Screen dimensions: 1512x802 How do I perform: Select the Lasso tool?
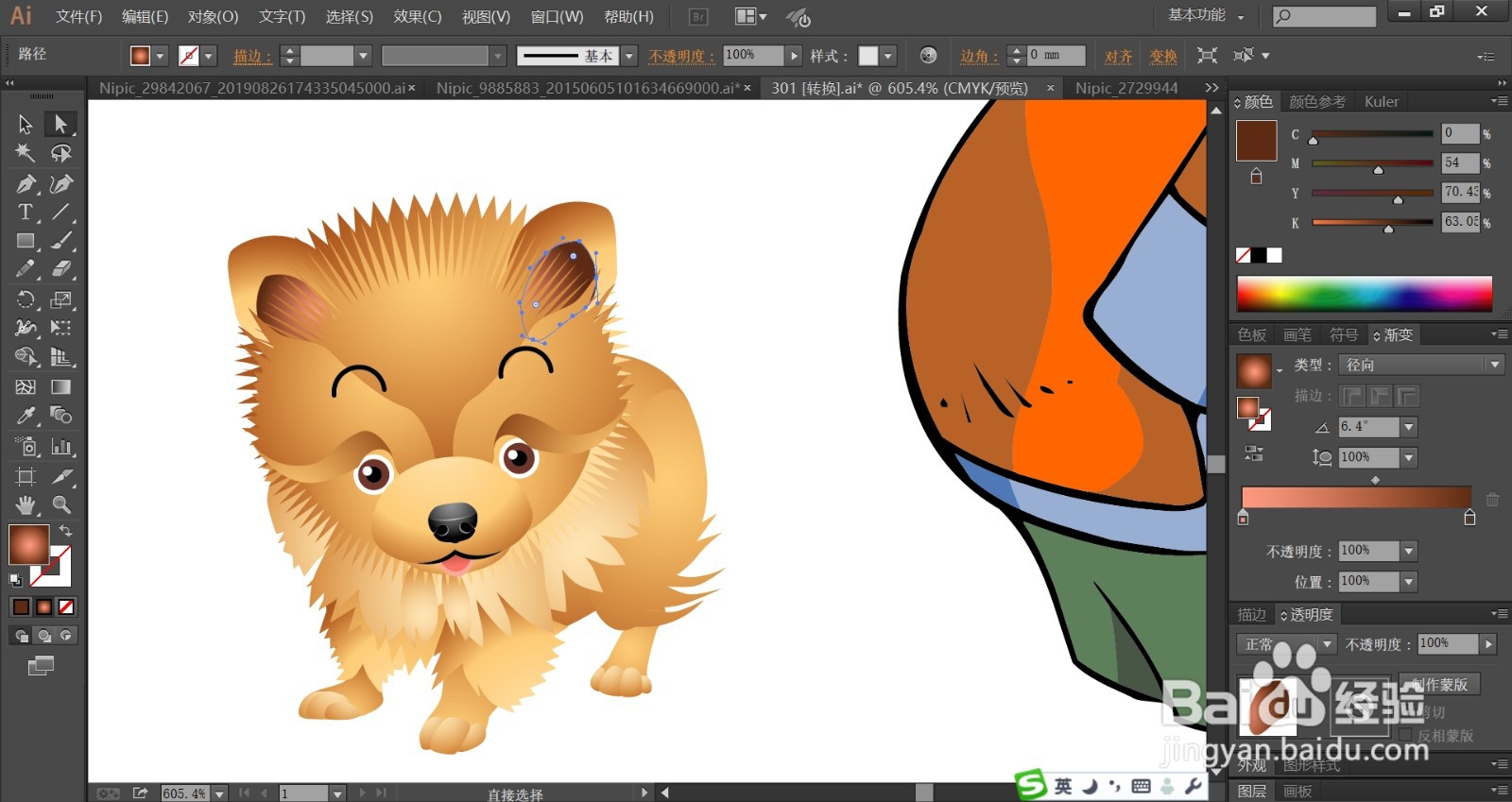(61, 153)
